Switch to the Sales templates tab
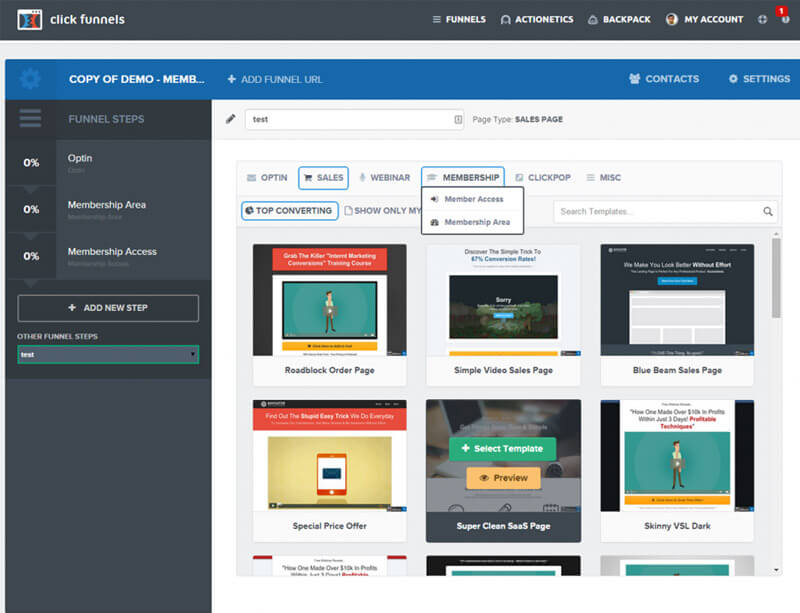Screen dimensions: 800x613 [323, 178]
